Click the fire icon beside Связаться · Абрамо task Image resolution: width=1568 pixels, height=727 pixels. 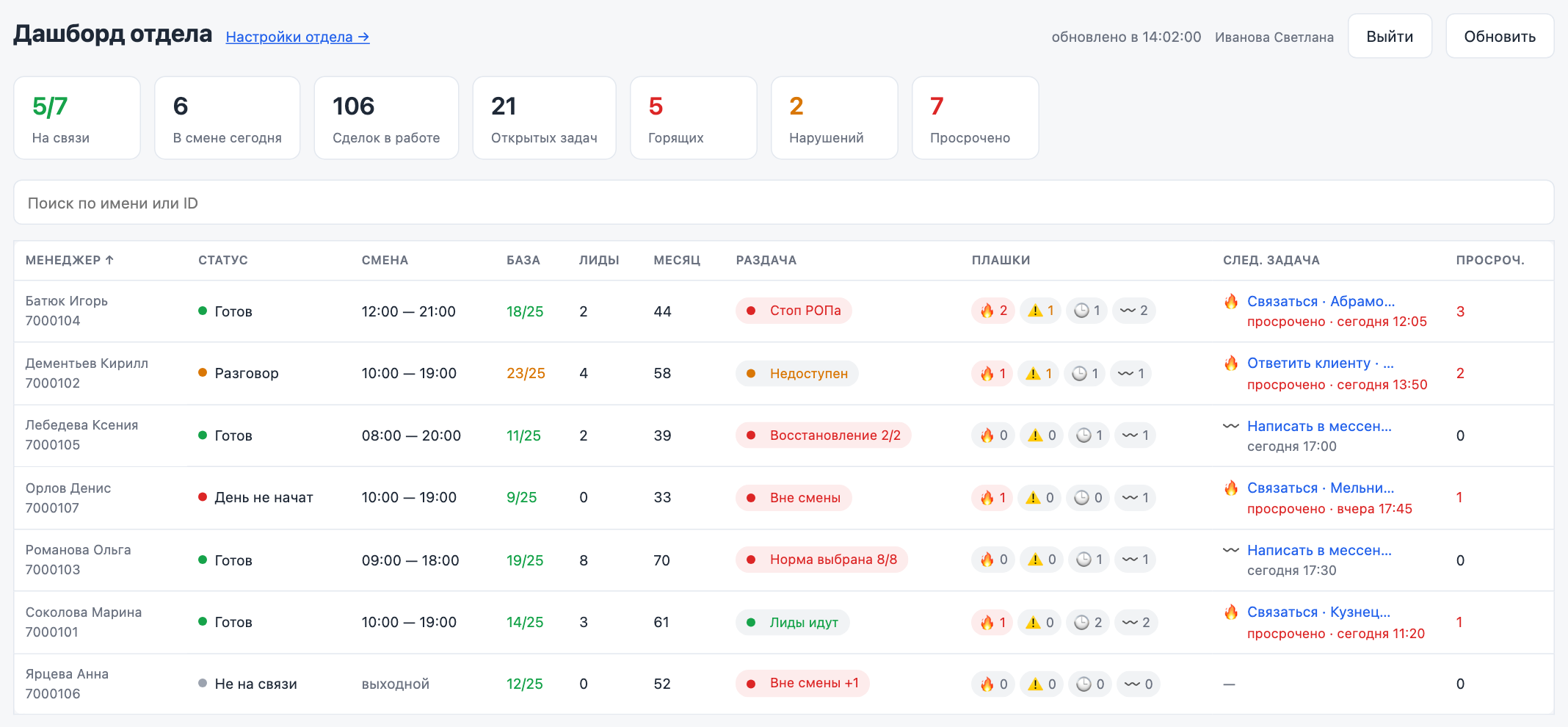(x=1231, y=301)
